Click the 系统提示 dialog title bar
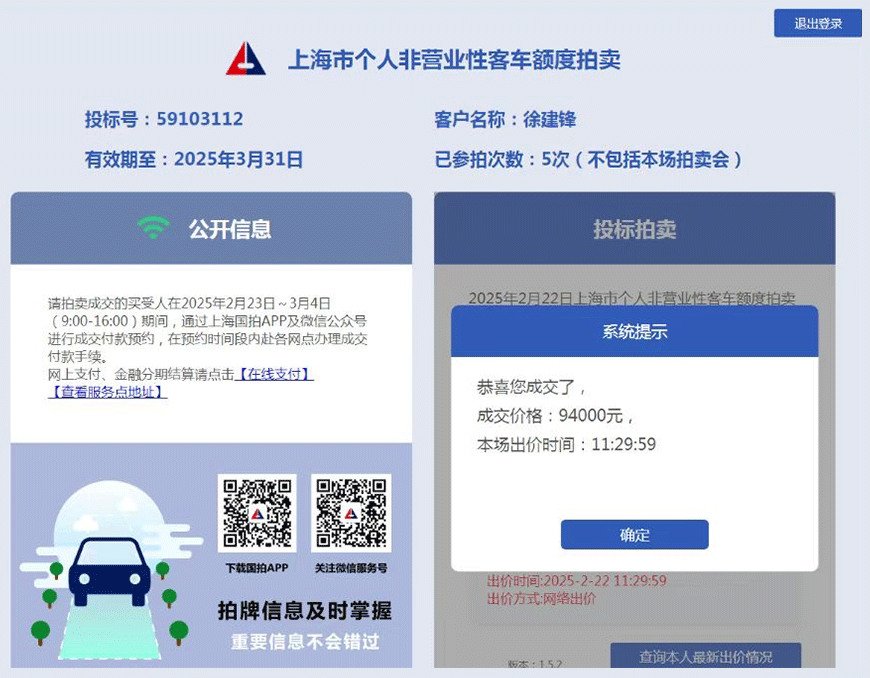The image size is (870, 678). pos(634,331)
